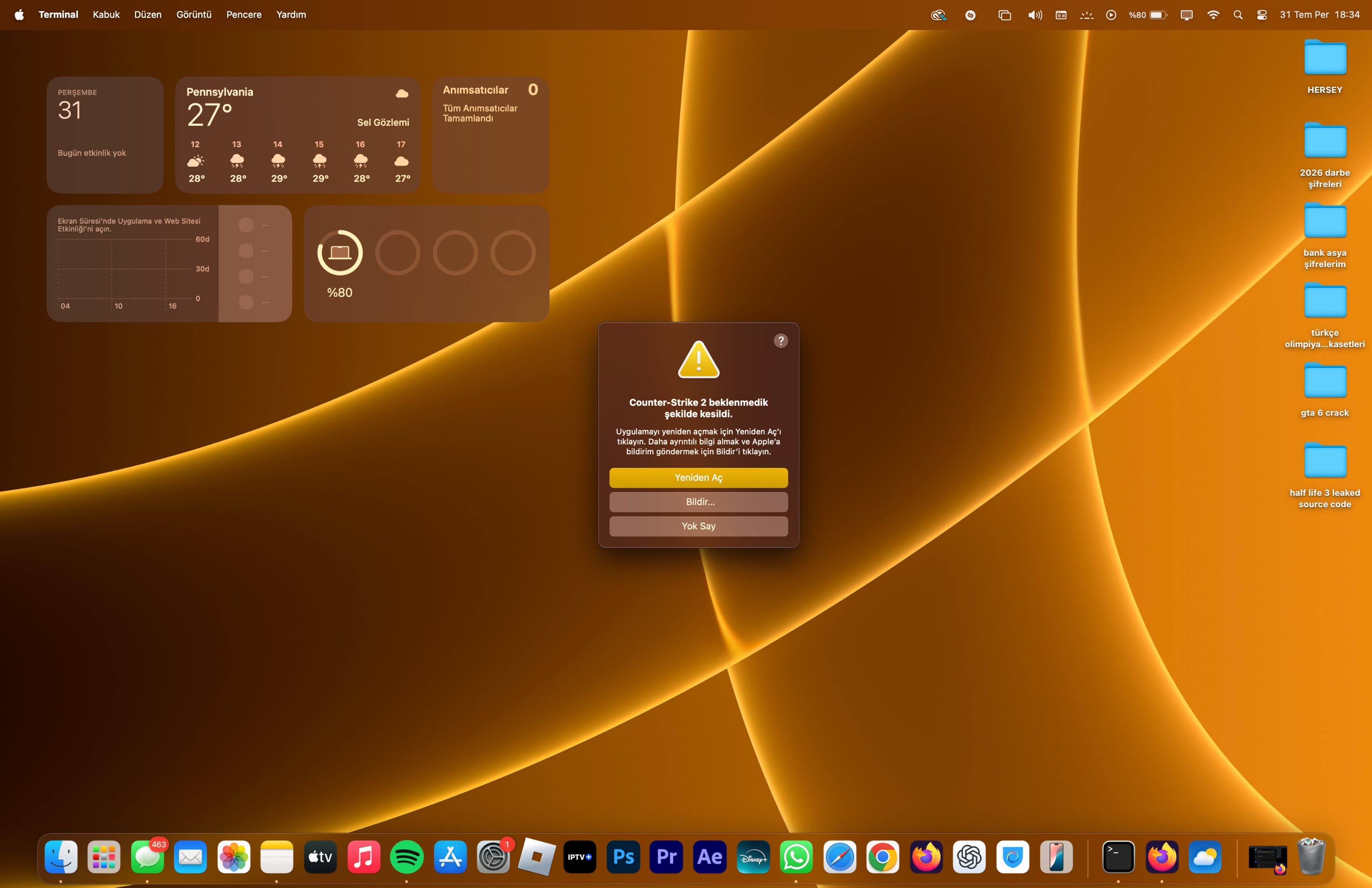
Task: Launch Spotify from the Dock
Action: pyautogui.click(x=406, y=857)
